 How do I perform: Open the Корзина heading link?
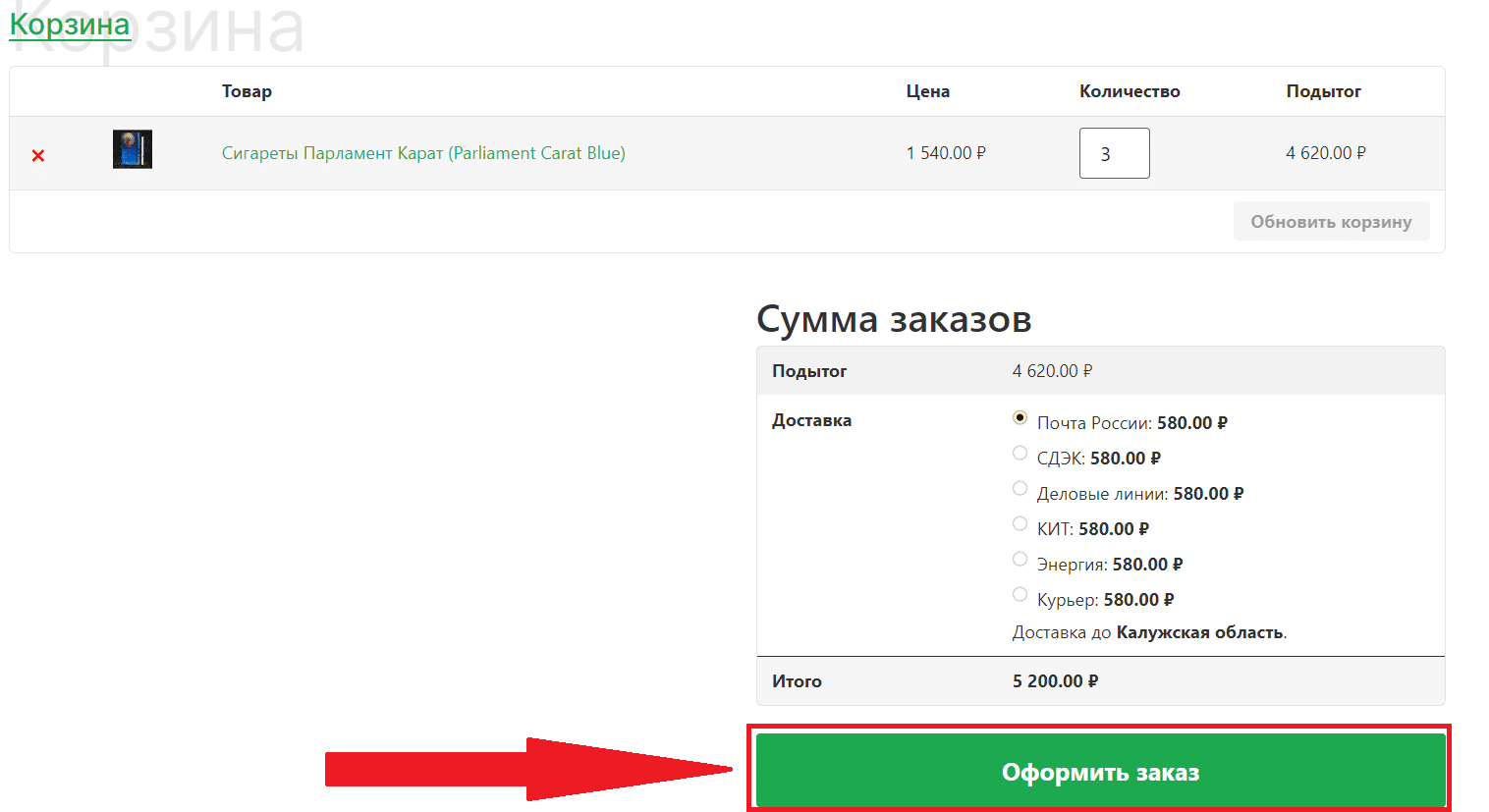[70, 25]
